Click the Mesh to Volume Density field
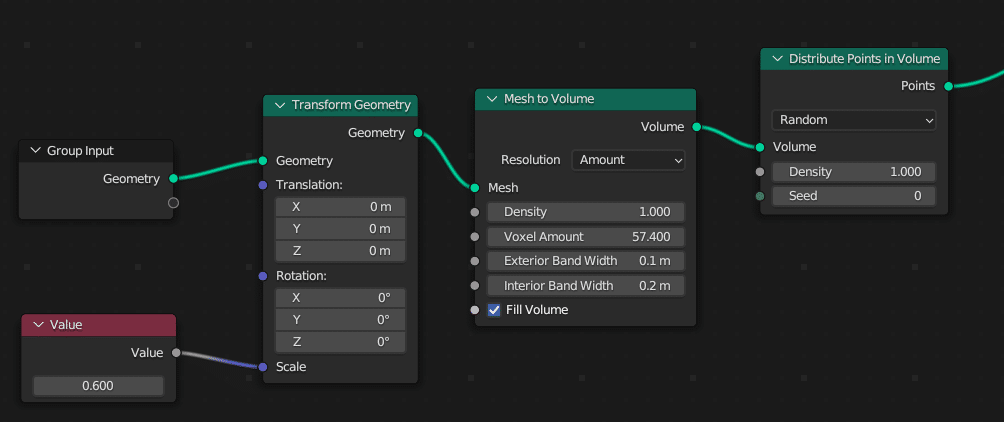This screenshot has width=1004, height=422. pyautogui.click(x=586, y=212)
